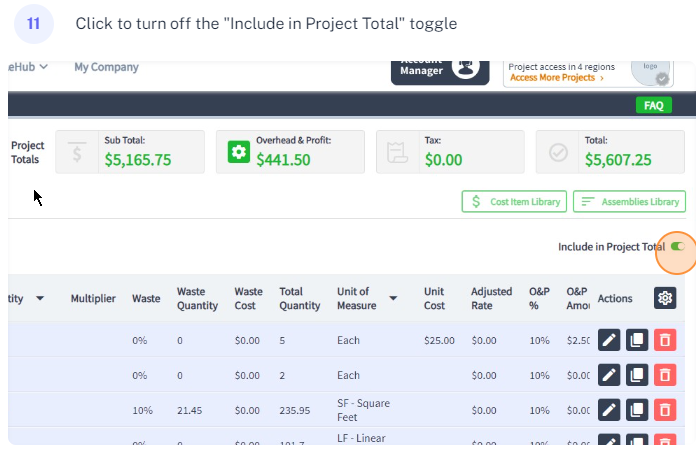
Task: Open the Cost Item Library
Action: coord(514,202)
